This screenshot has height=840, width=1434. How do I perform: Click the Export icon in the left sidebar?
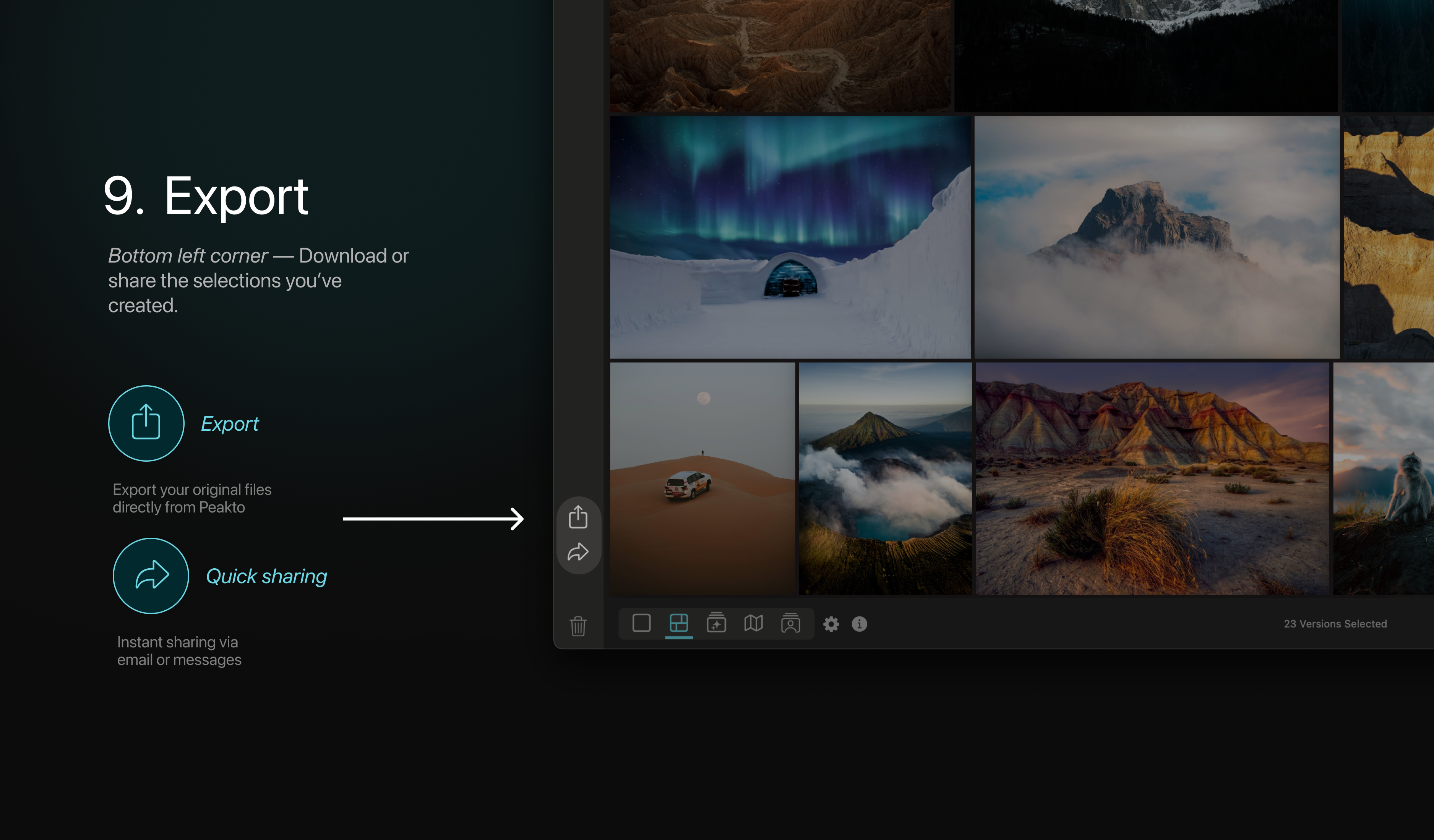tap(577, 517)
